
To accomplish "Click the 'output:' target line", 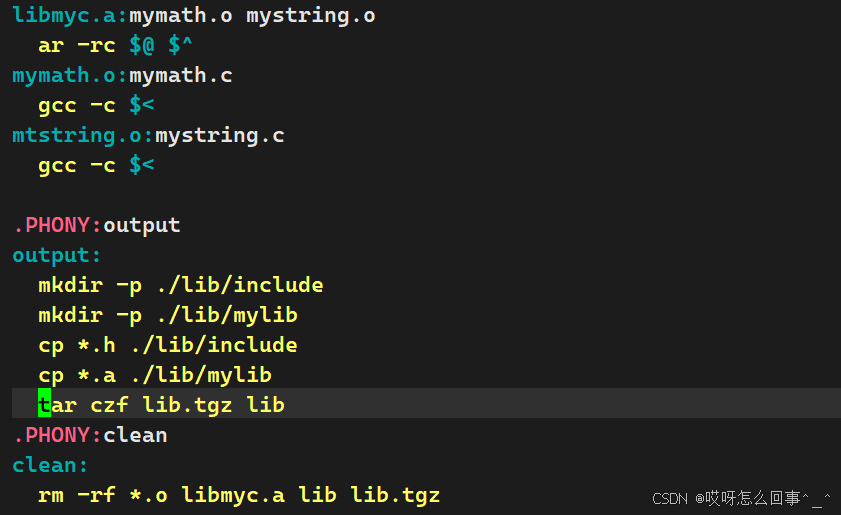I will (56, 255).
